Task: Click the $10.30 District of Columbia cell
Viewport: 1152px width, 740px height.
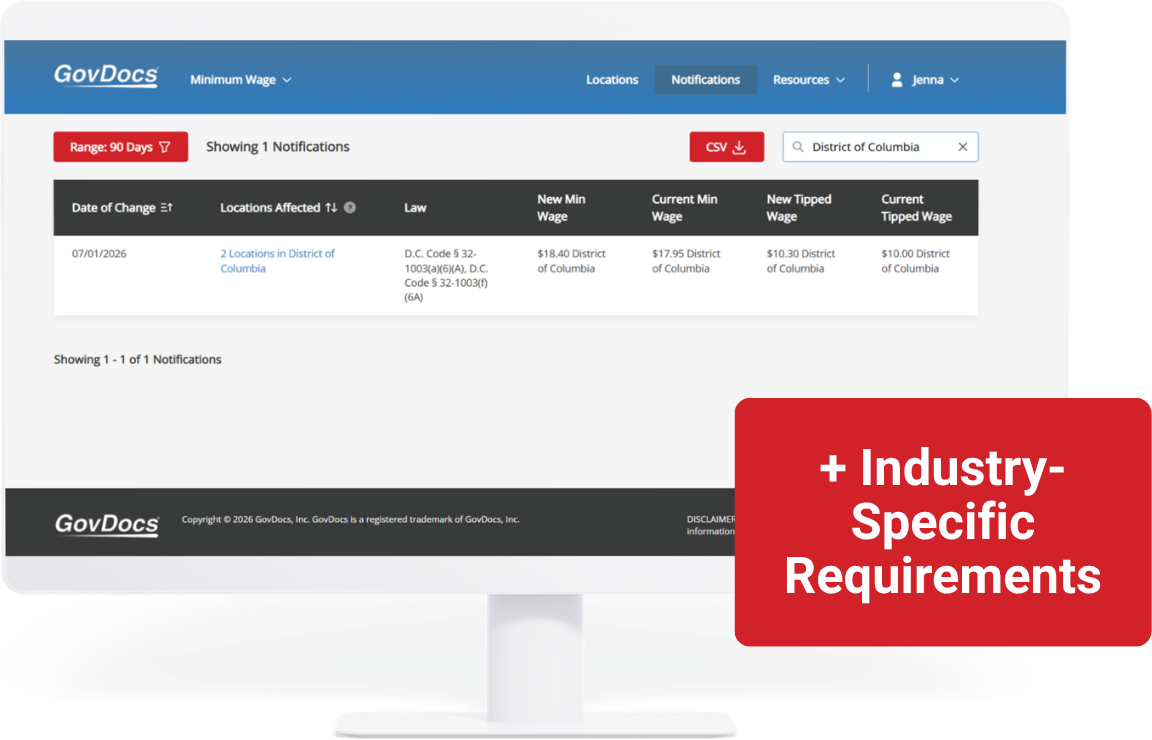Action: (801, 261)
